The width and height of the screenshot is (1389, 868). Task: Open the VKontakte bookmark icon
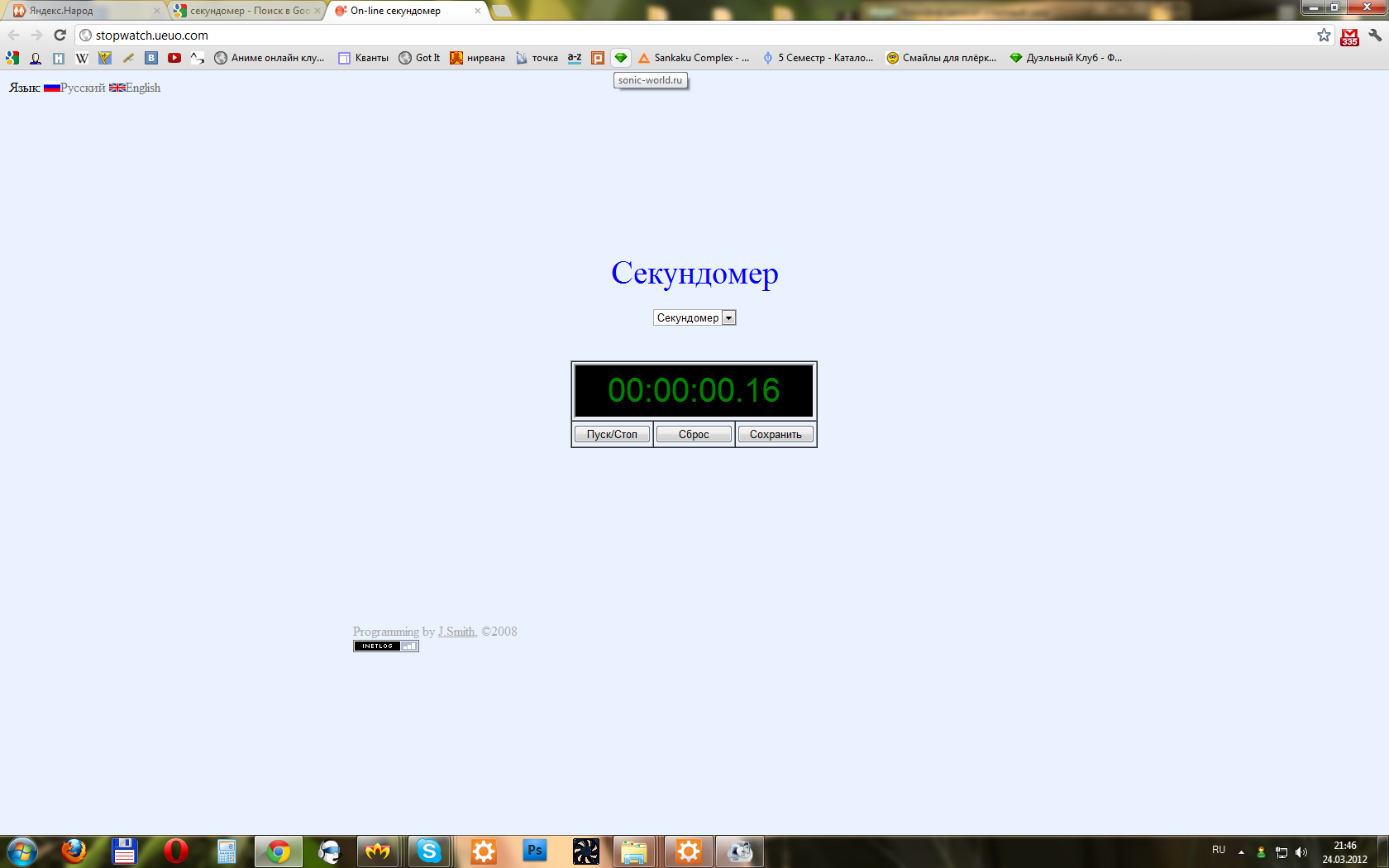[151, 58]
